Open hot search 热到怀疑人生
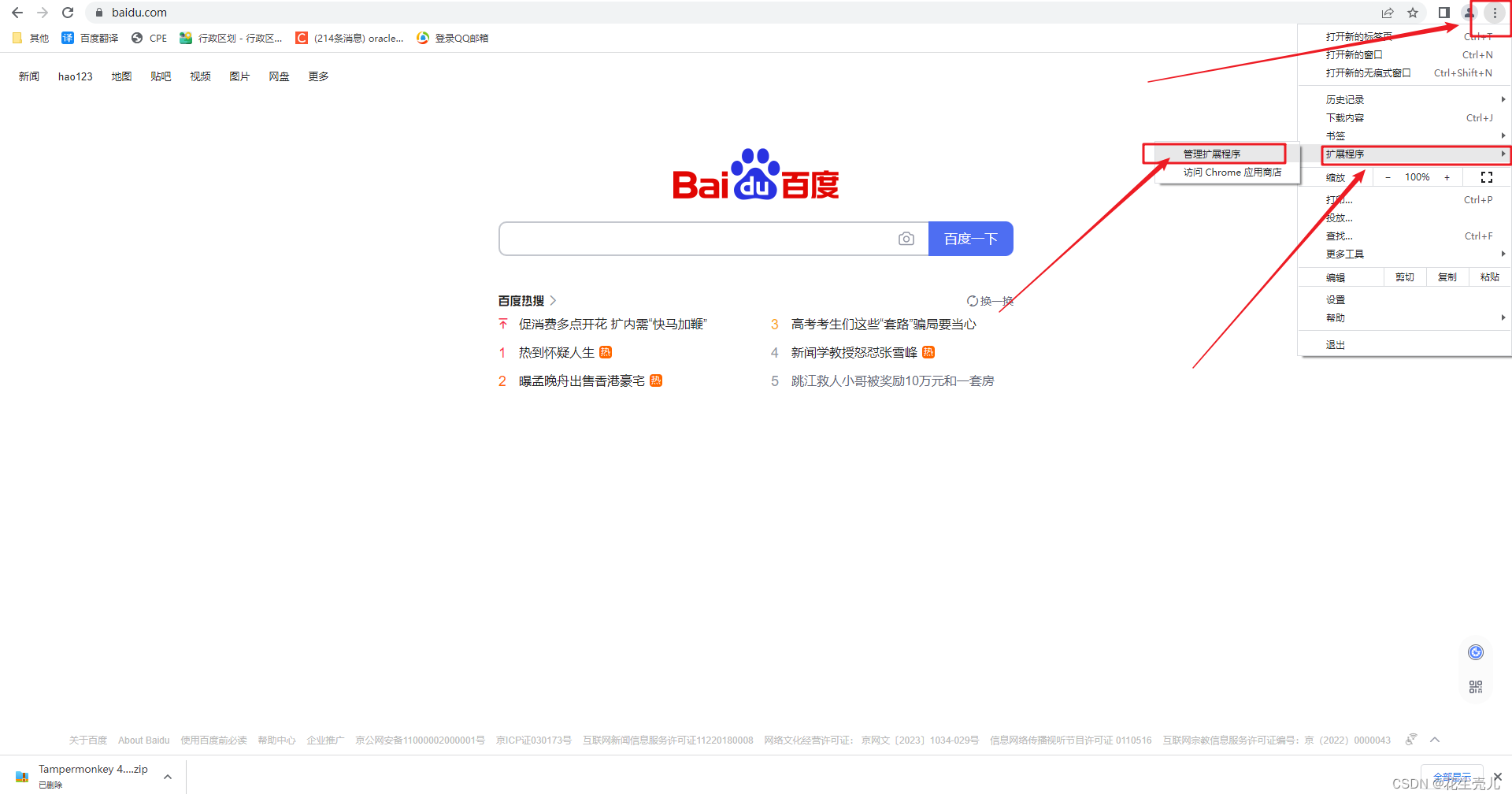The height and width of the screenshot is (798, 1512). 557,353
